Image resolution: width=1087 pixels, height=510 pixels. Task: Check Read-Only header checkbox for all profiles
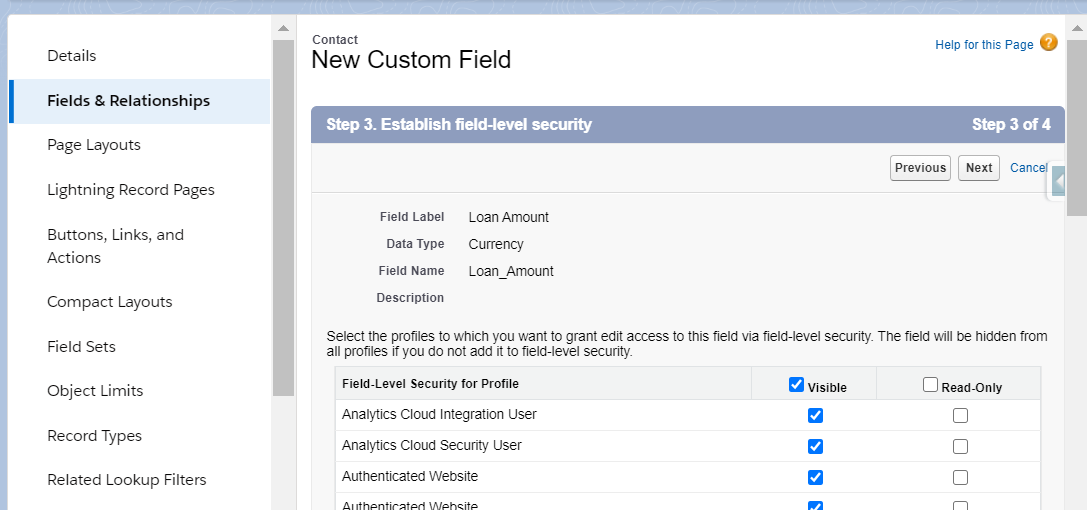[930, 385]
